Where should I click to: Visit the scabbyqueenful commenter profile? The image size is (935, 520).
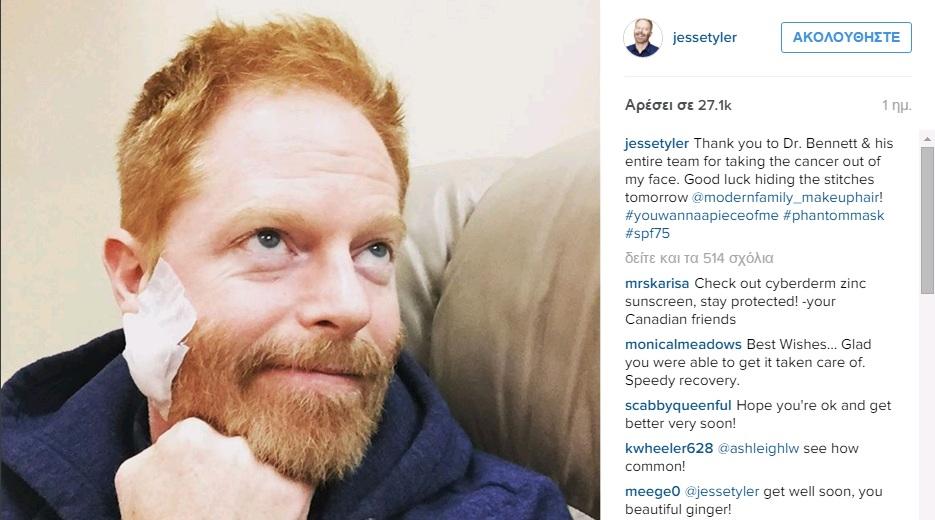(678, 406)
